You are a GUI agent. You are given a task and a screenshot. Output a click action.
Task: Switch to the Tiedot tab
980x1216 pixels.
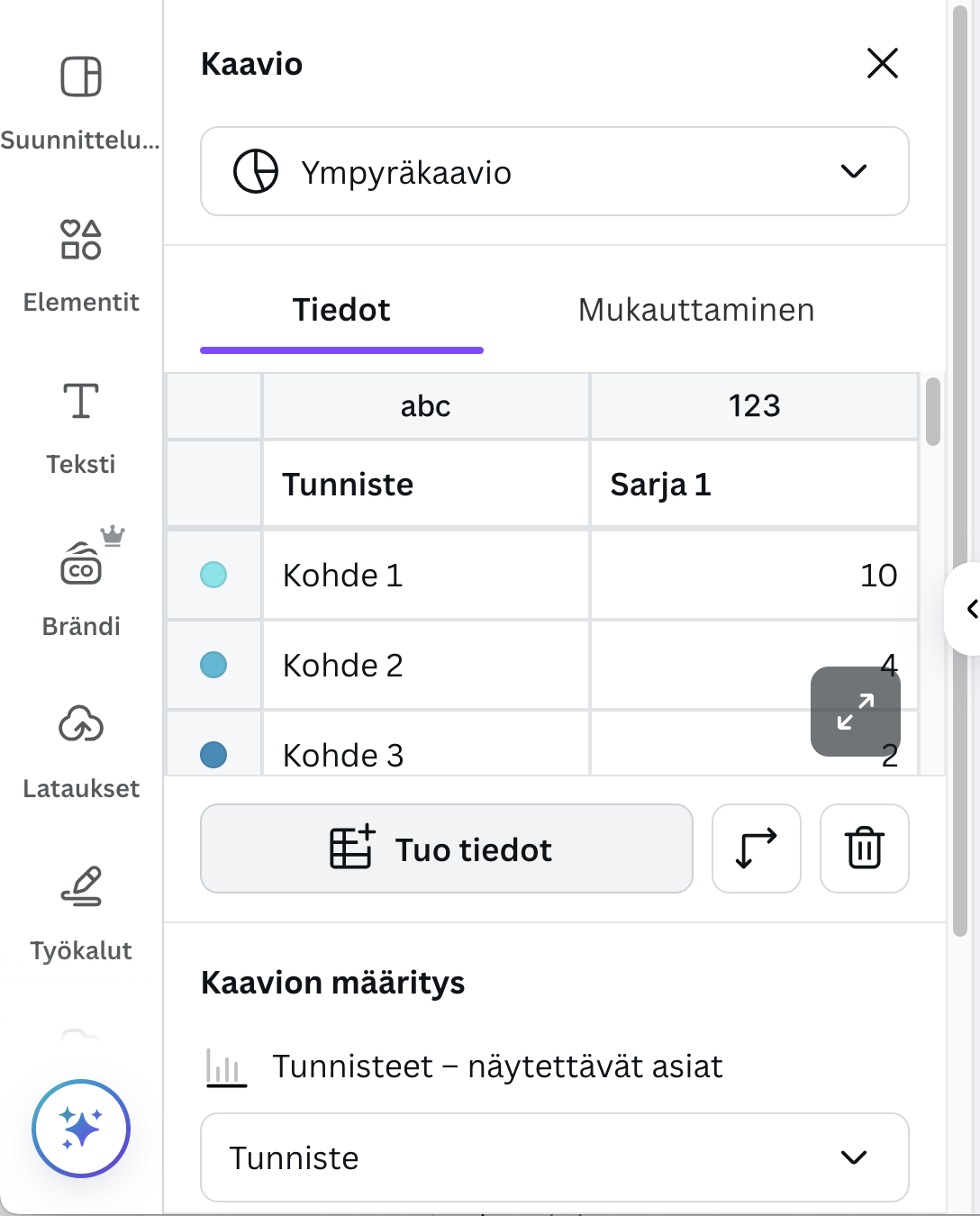[x=341, y=310]
